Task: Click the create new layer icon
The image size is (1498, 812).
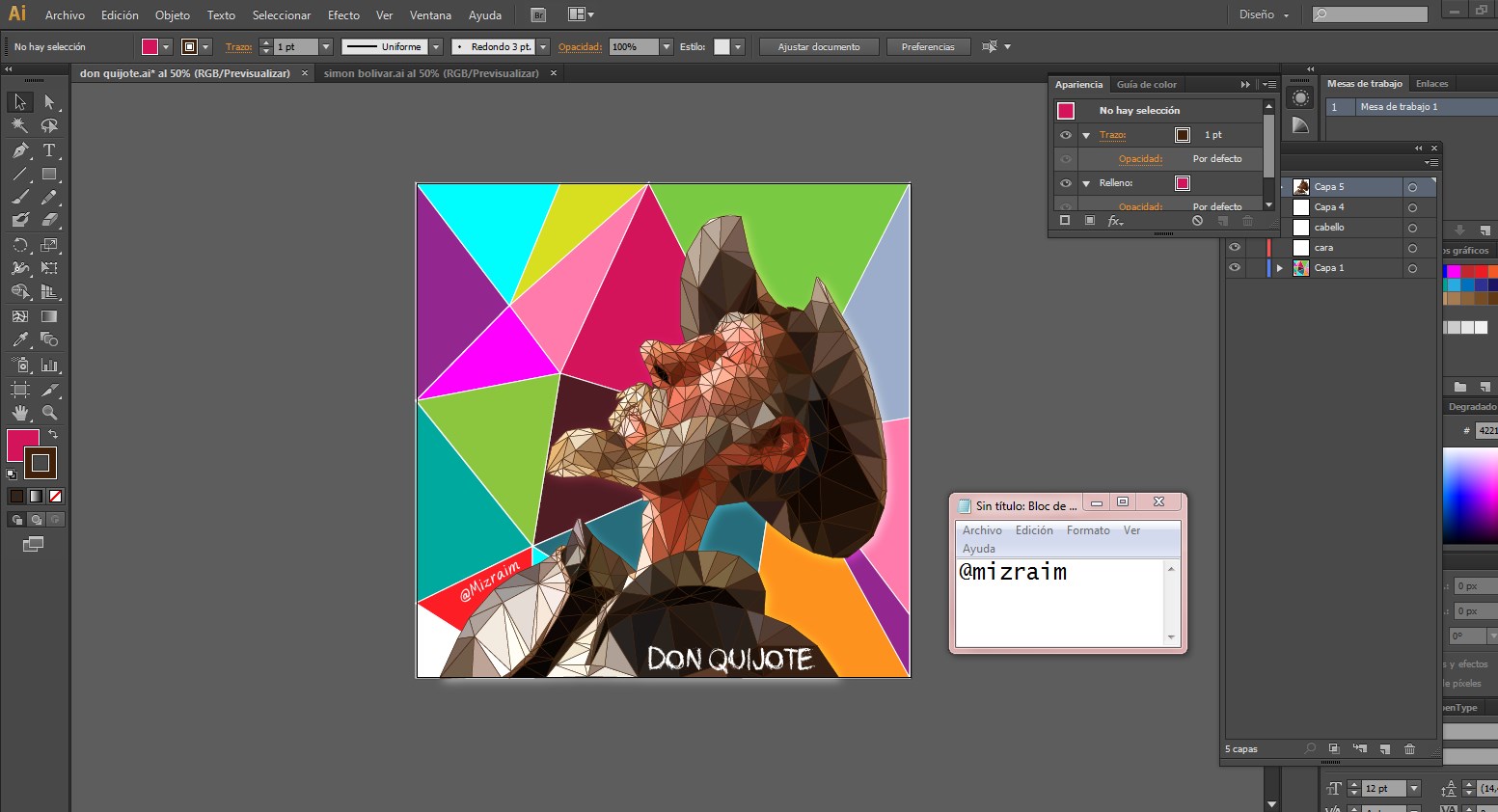Action: pyautogui.click(x=1384, y=749)
